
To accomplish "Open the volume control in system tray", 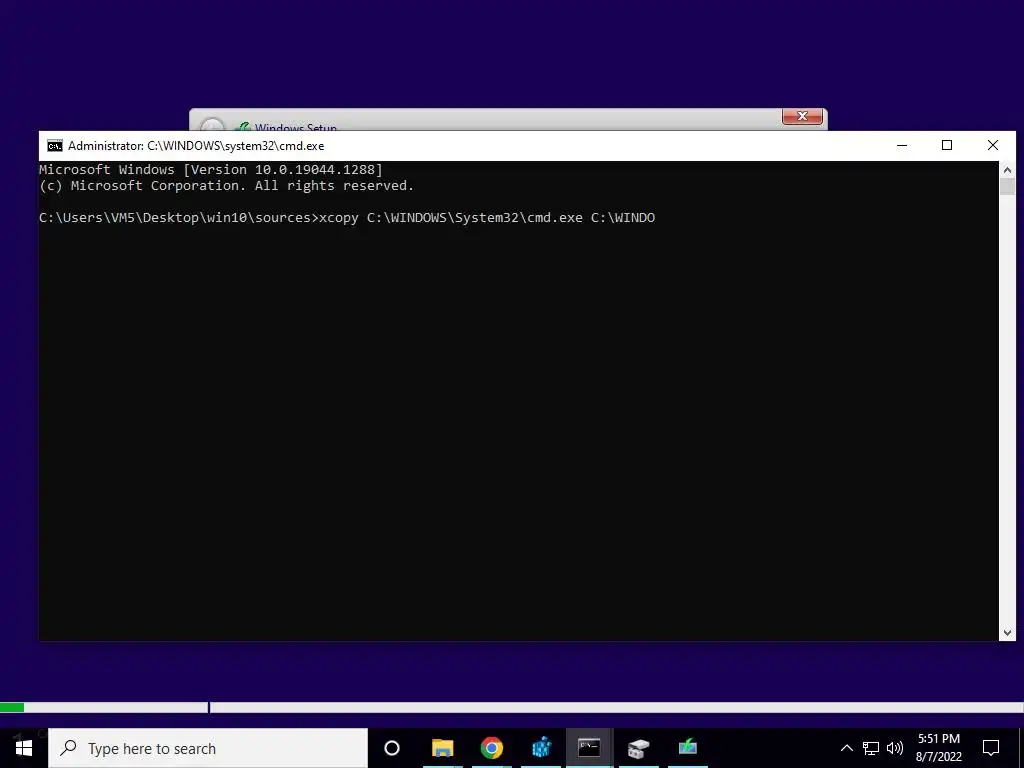I will click(x=895, y=748).
